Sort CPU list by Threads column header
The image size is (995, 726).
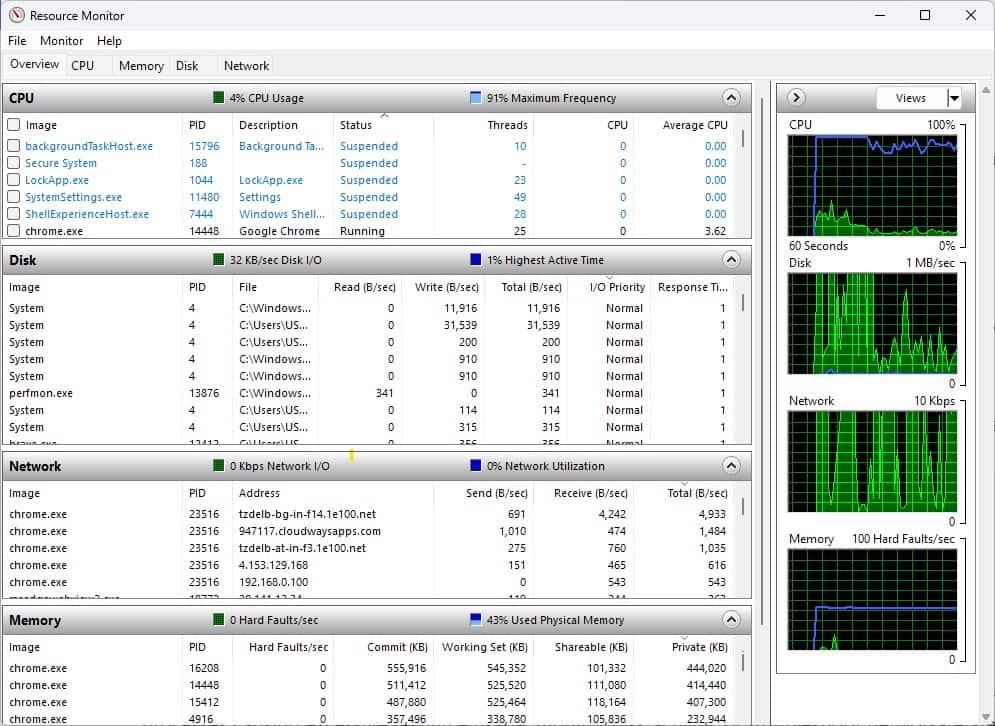click(483, 125)
